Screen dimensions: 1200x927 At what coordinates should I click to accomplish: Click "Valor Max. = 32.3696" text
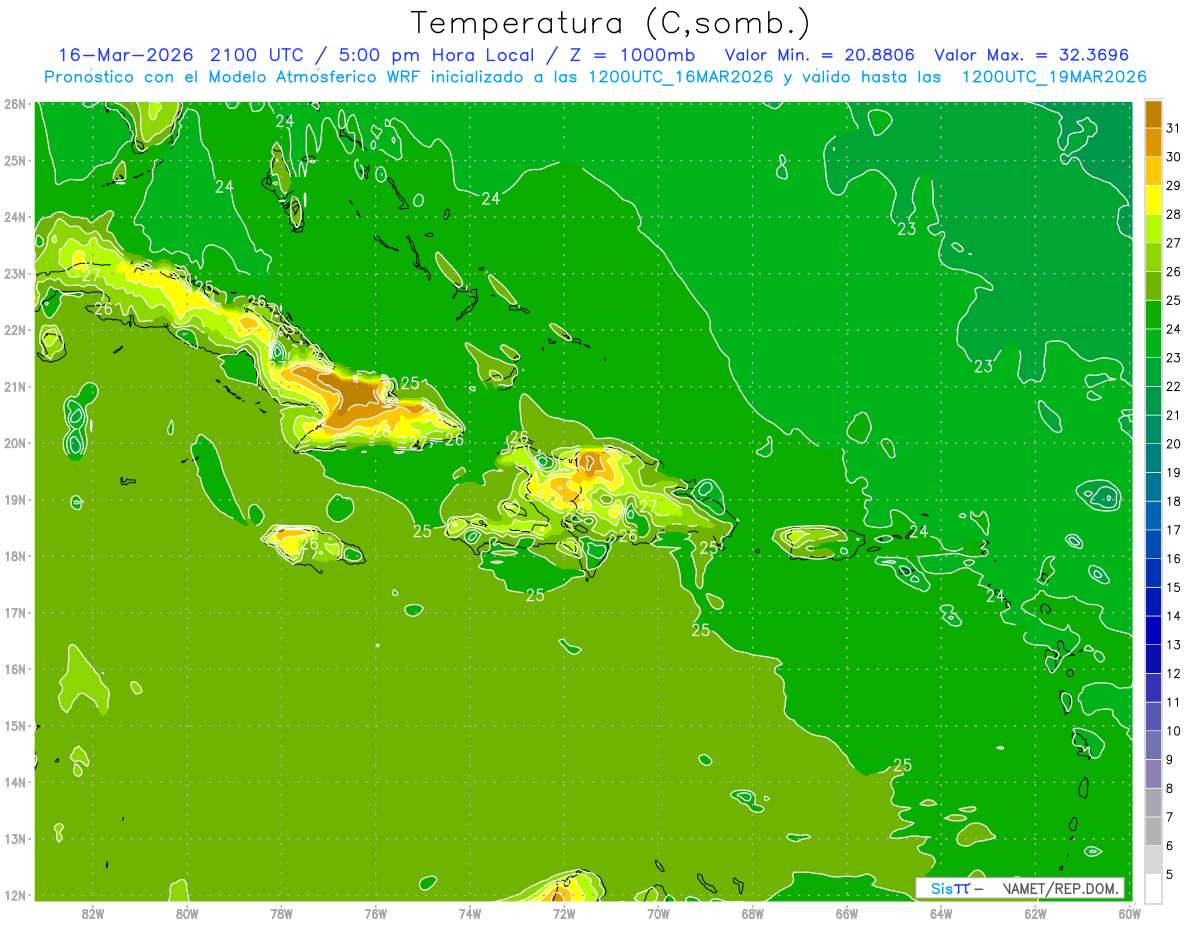[1034, 54]
